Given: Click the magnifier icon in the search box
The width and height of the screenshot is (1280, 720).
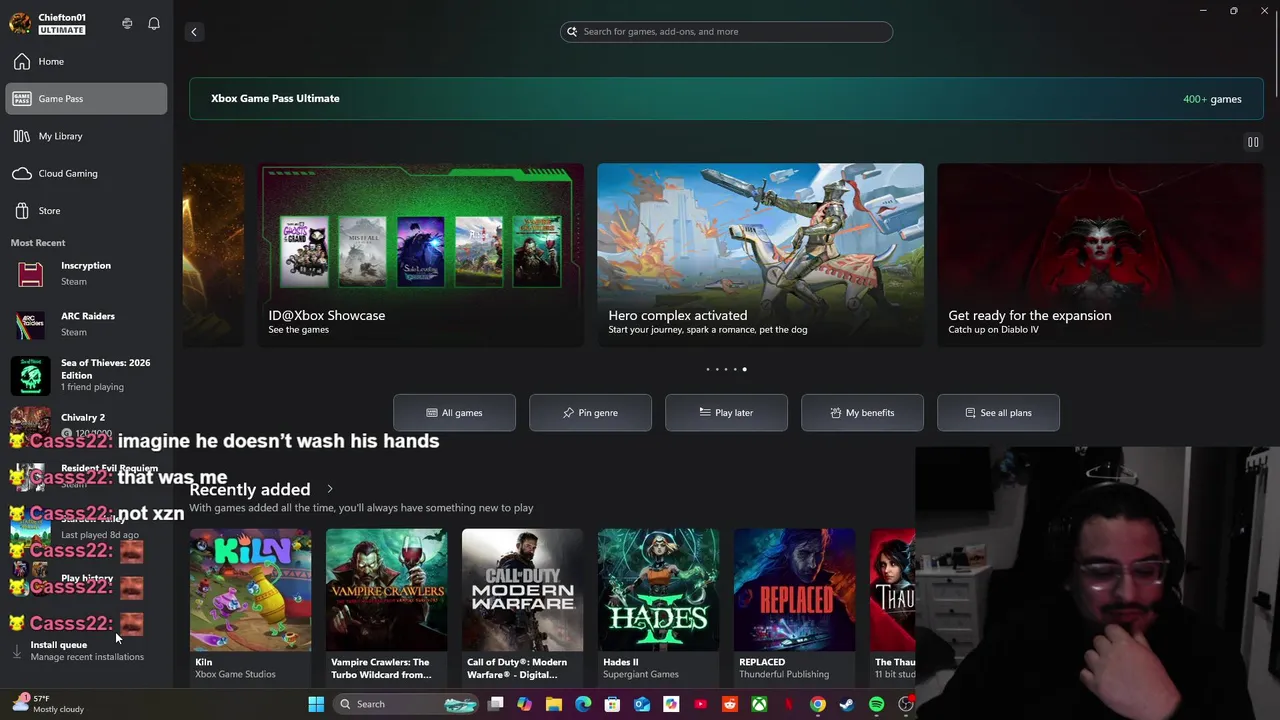Looking at the screenshot, I should (572, 32).
